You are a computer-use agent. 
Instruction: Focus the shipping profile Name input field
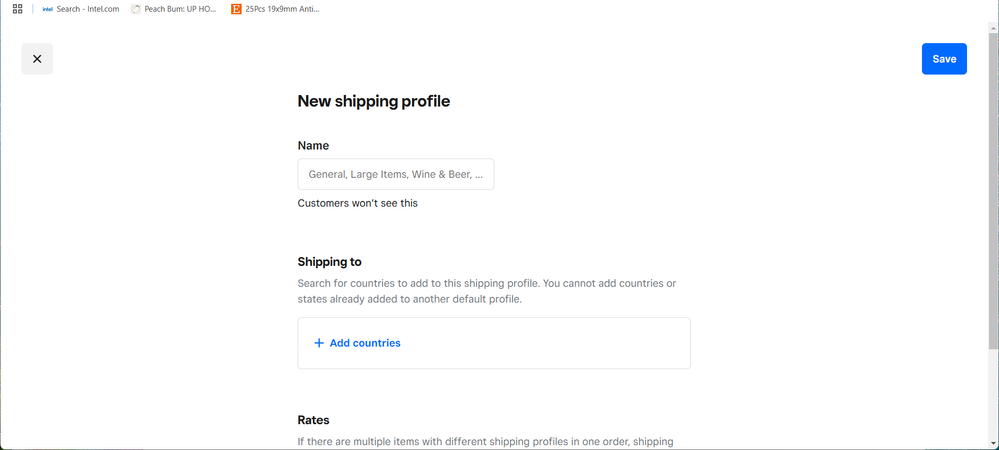click(x=396, y=175)
